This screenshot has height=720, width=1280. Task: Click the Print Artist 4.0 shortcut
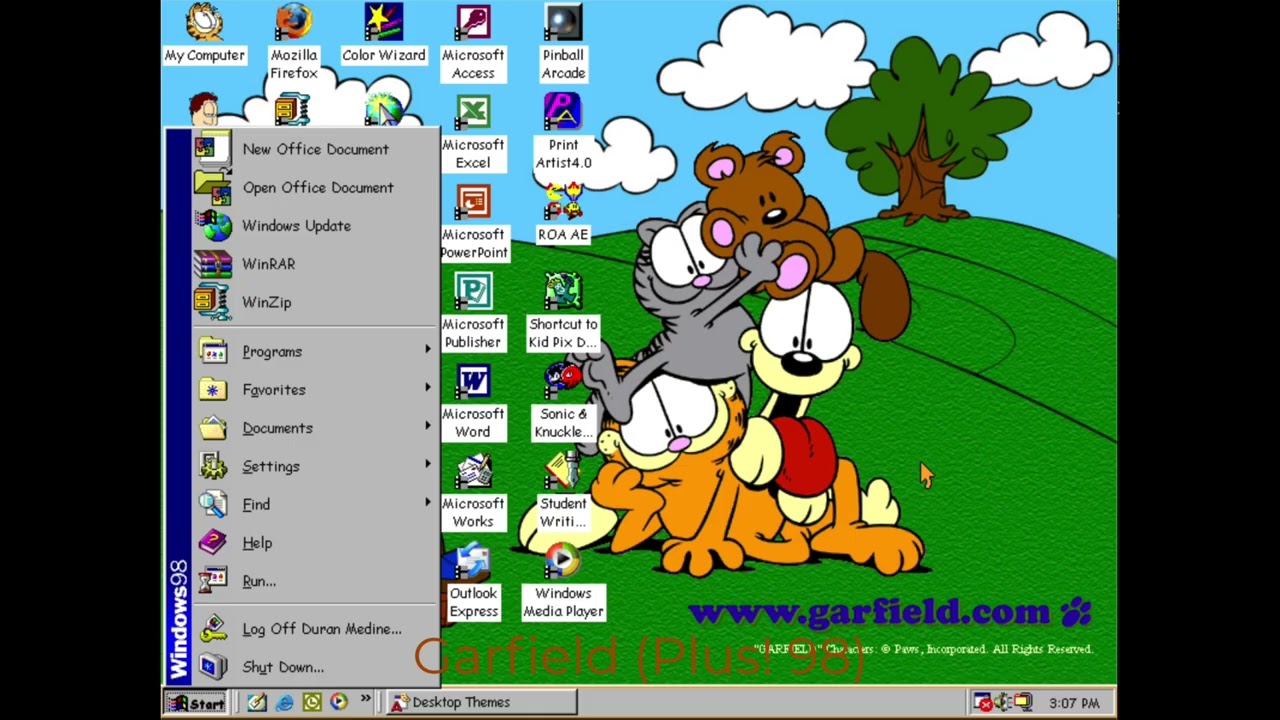point(563,133)
